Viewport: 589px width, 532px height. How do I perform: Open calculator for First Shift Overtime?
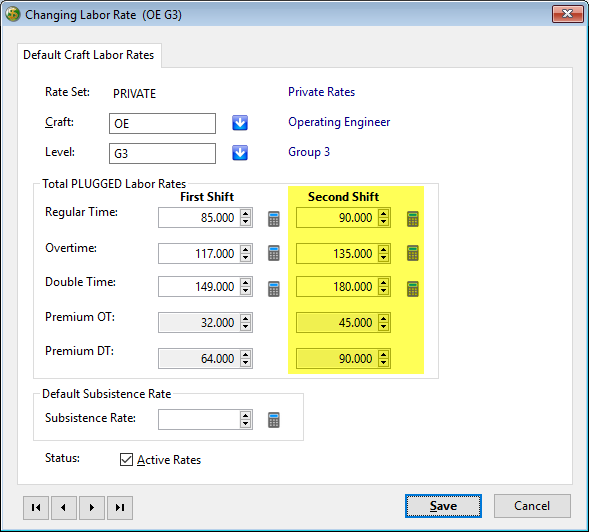[x=273, y=253]
